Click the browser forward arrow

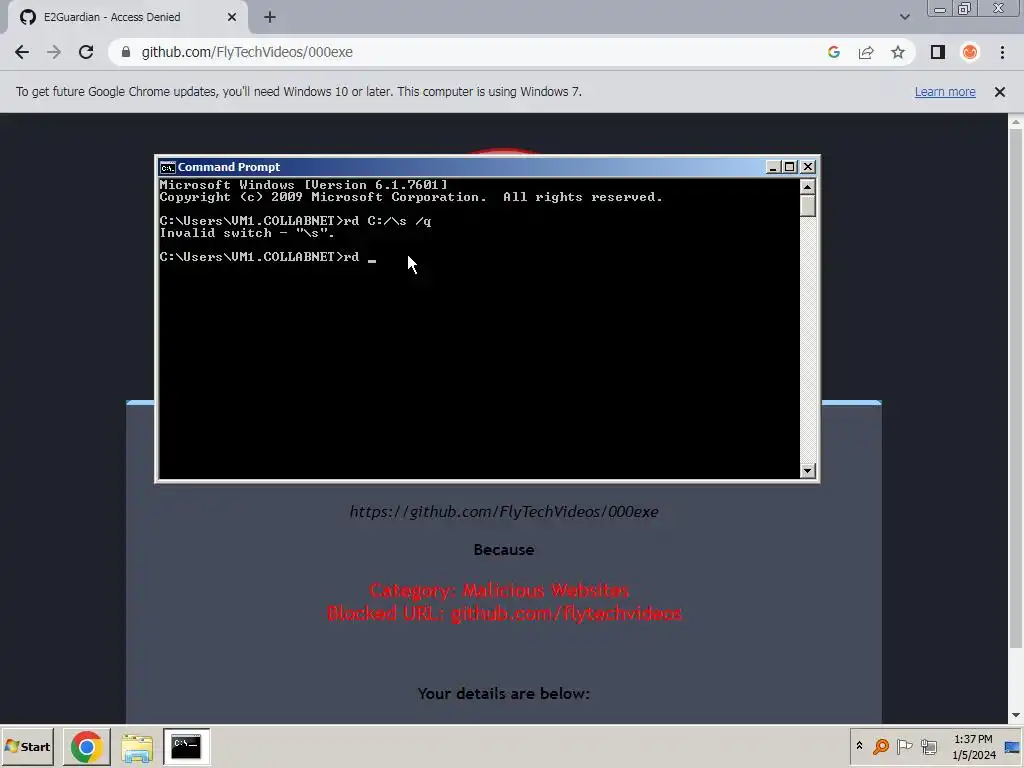(x=54, y=52)
